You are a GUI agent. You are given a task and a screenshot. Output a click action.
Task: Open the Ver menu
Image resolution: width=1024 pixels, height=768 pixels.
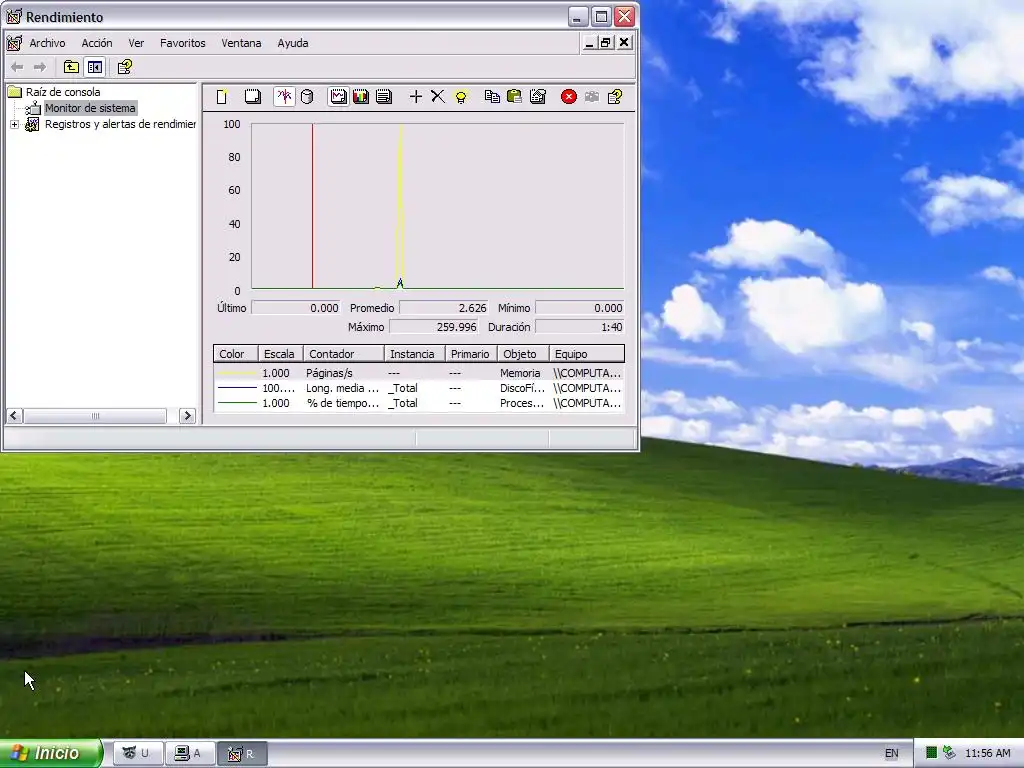(136, 43)
